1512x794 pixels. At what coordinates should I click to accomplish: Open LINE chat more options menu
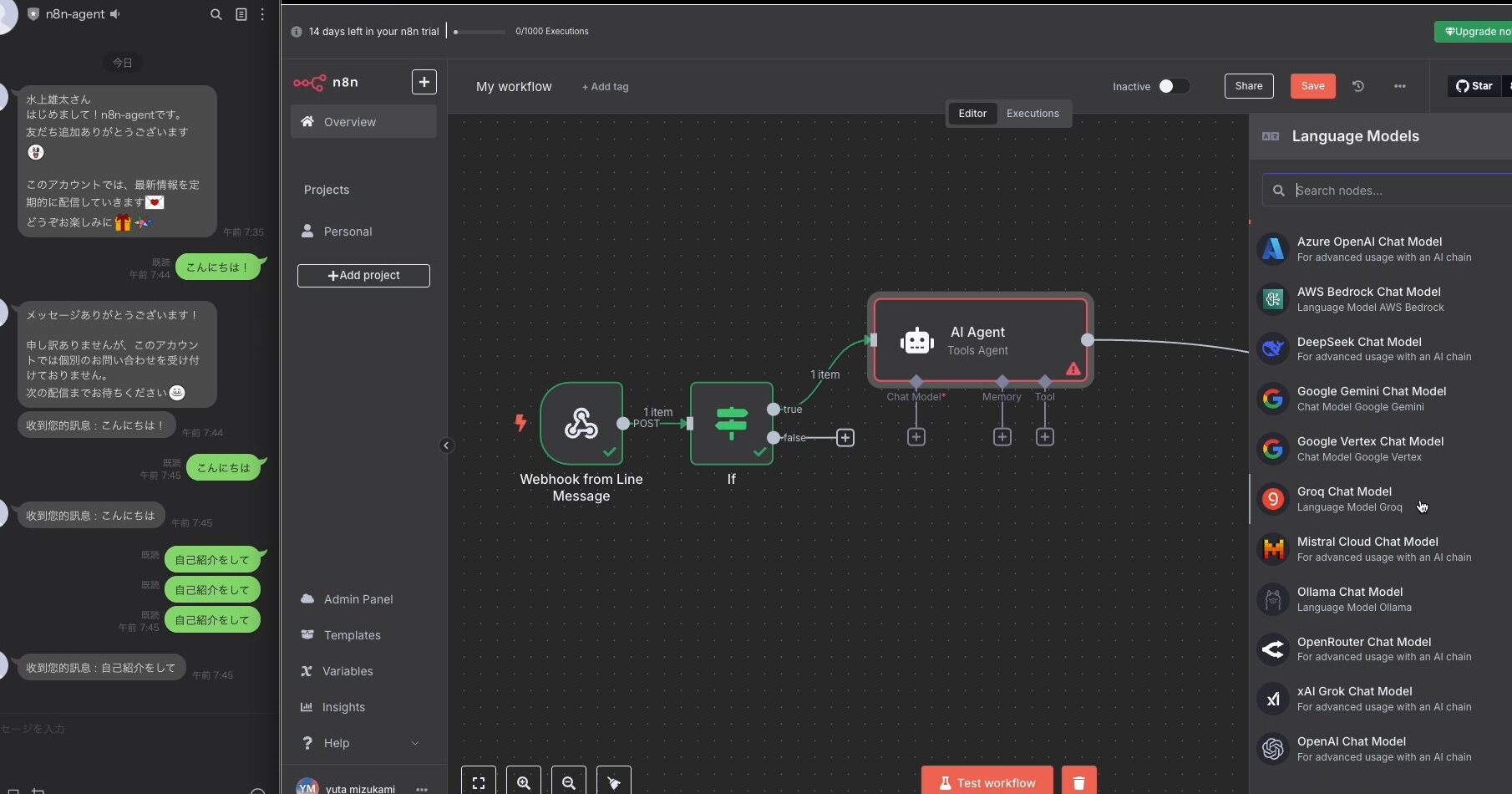click(x=262, y=14)
